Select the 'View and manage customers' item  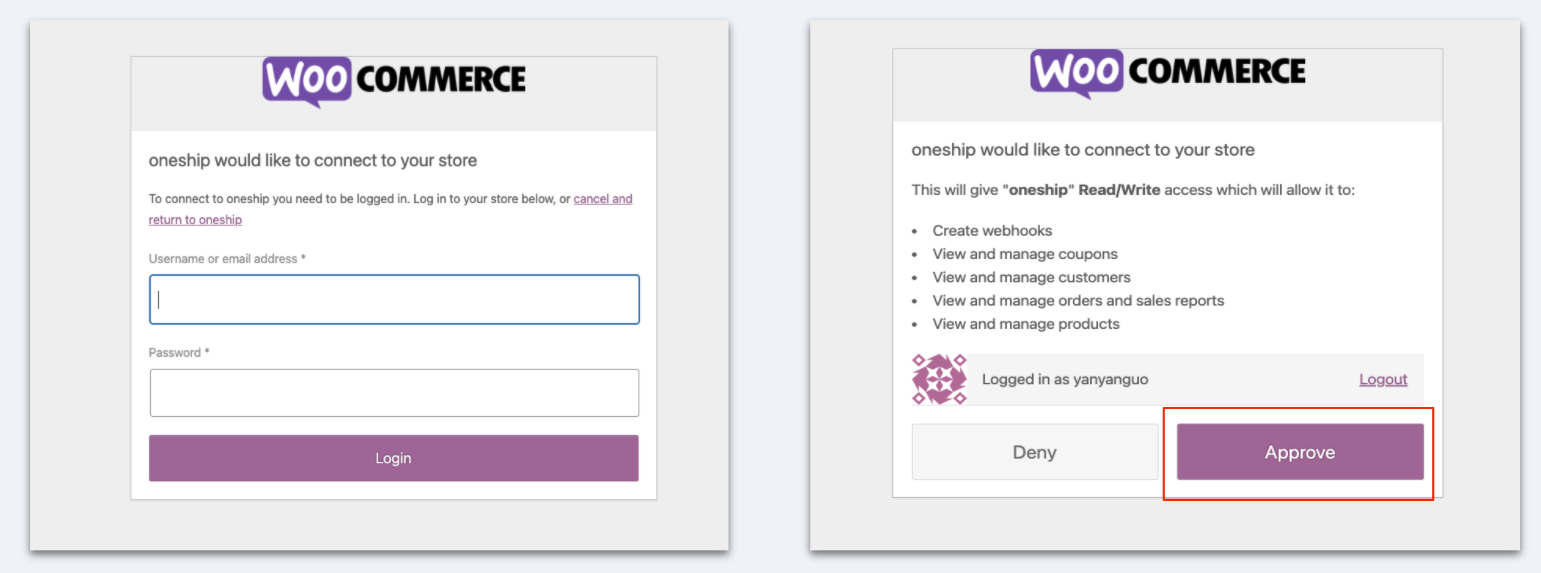click(1031, 277)
